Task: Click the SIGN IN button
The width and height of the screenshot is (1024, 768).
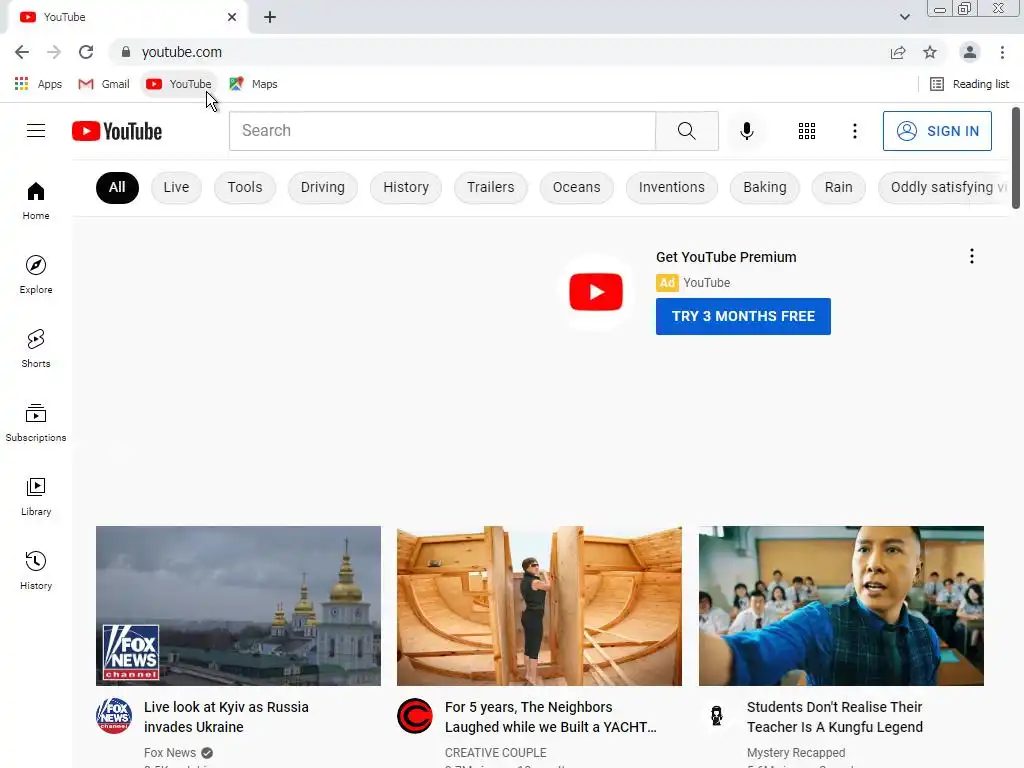Action: [937, 131]
